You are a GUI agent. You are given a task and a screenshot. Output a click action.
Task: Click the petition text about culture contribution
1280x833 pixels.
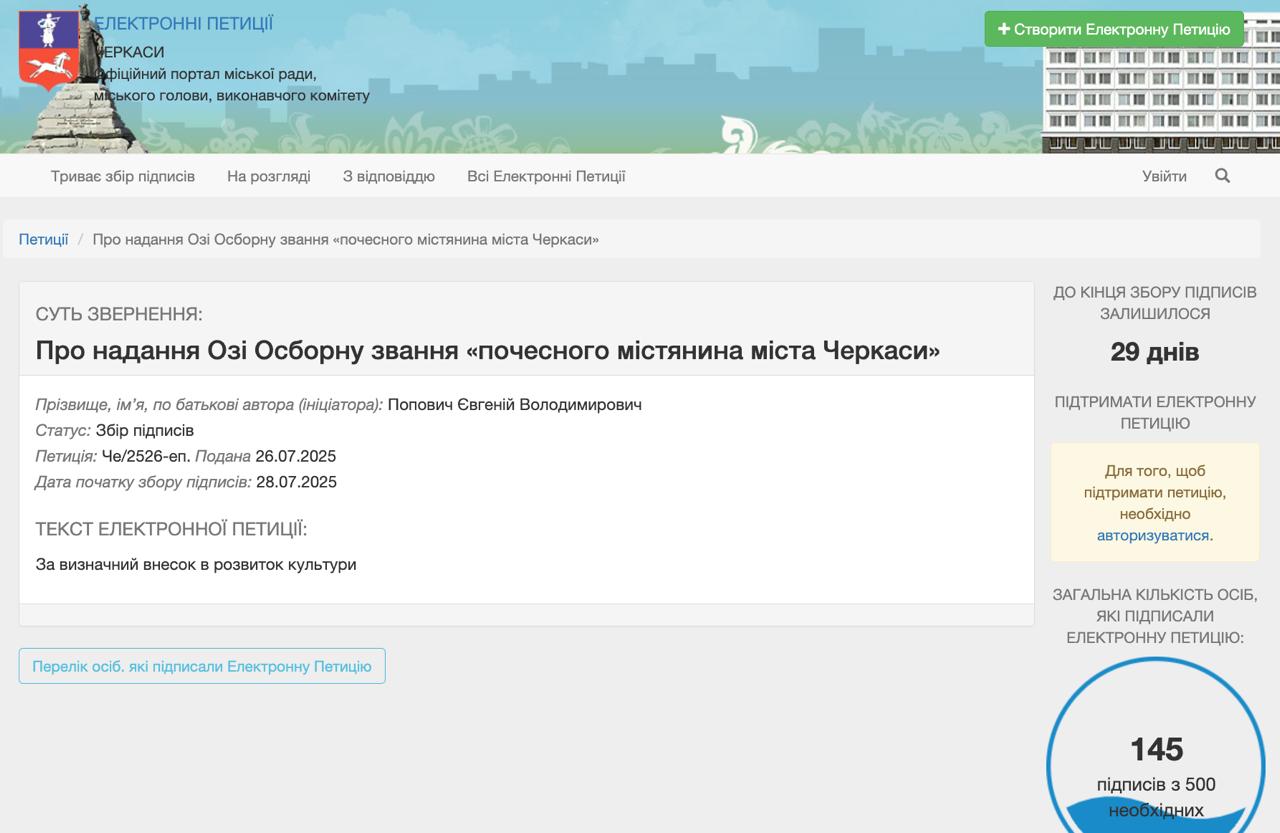[196, 564]
